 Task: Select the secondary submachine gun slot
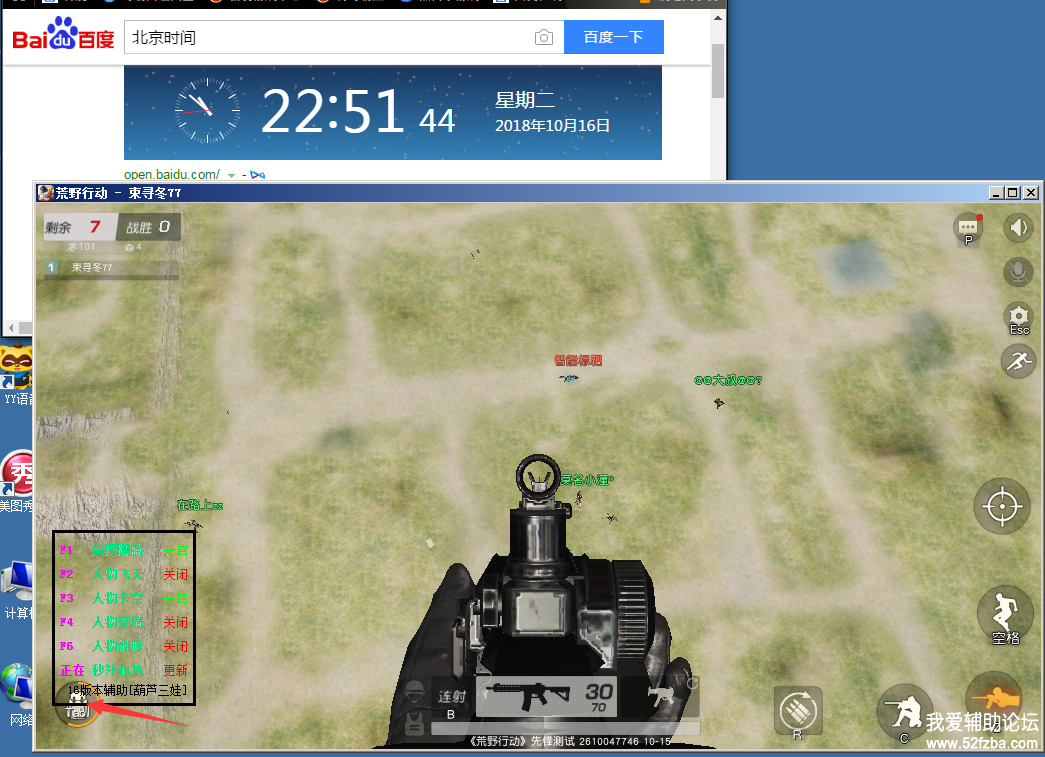(660, 697)
